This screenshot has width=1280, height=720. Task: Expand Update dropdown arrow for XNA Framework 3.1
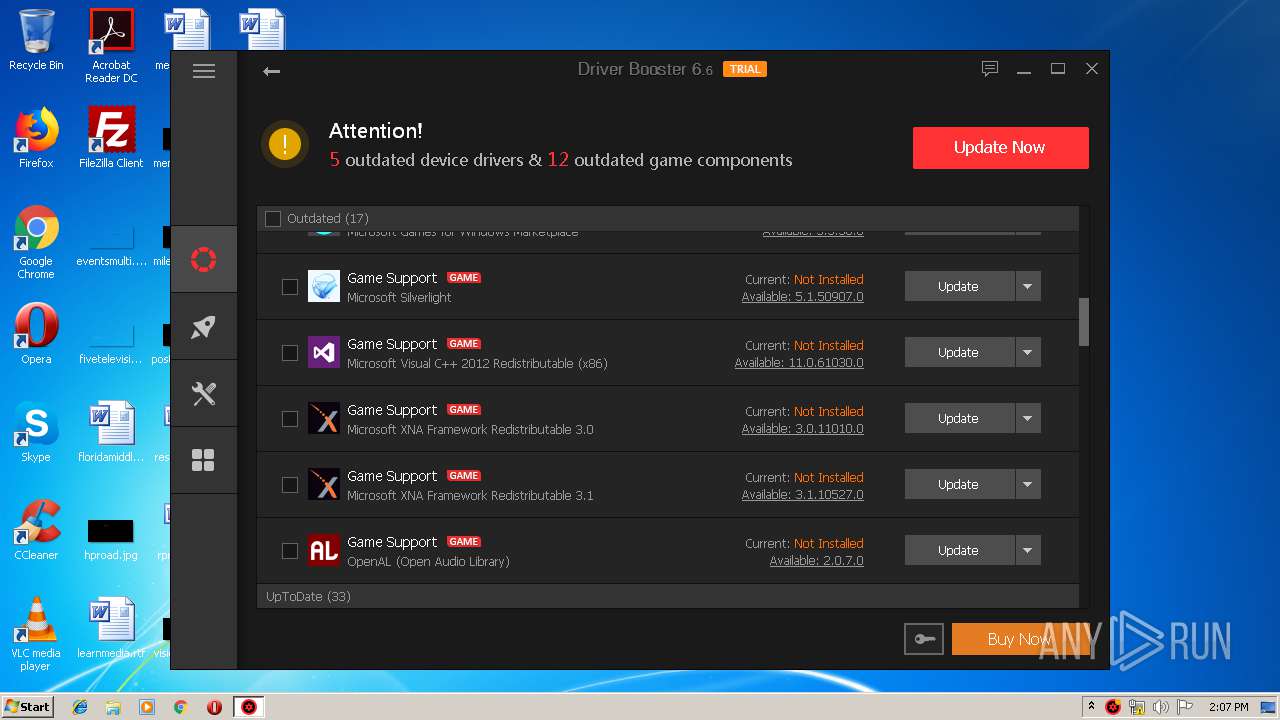click(1028, 484)
